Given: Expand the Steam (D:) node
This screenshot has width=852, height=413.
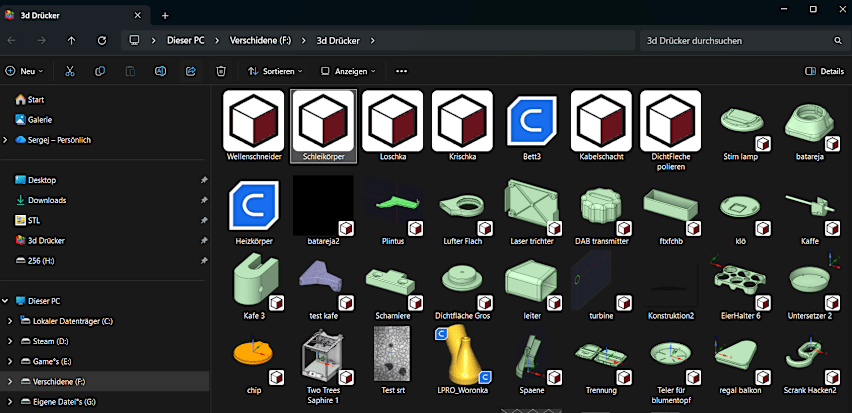Looking at the screenshot, I should click(10, 341).
